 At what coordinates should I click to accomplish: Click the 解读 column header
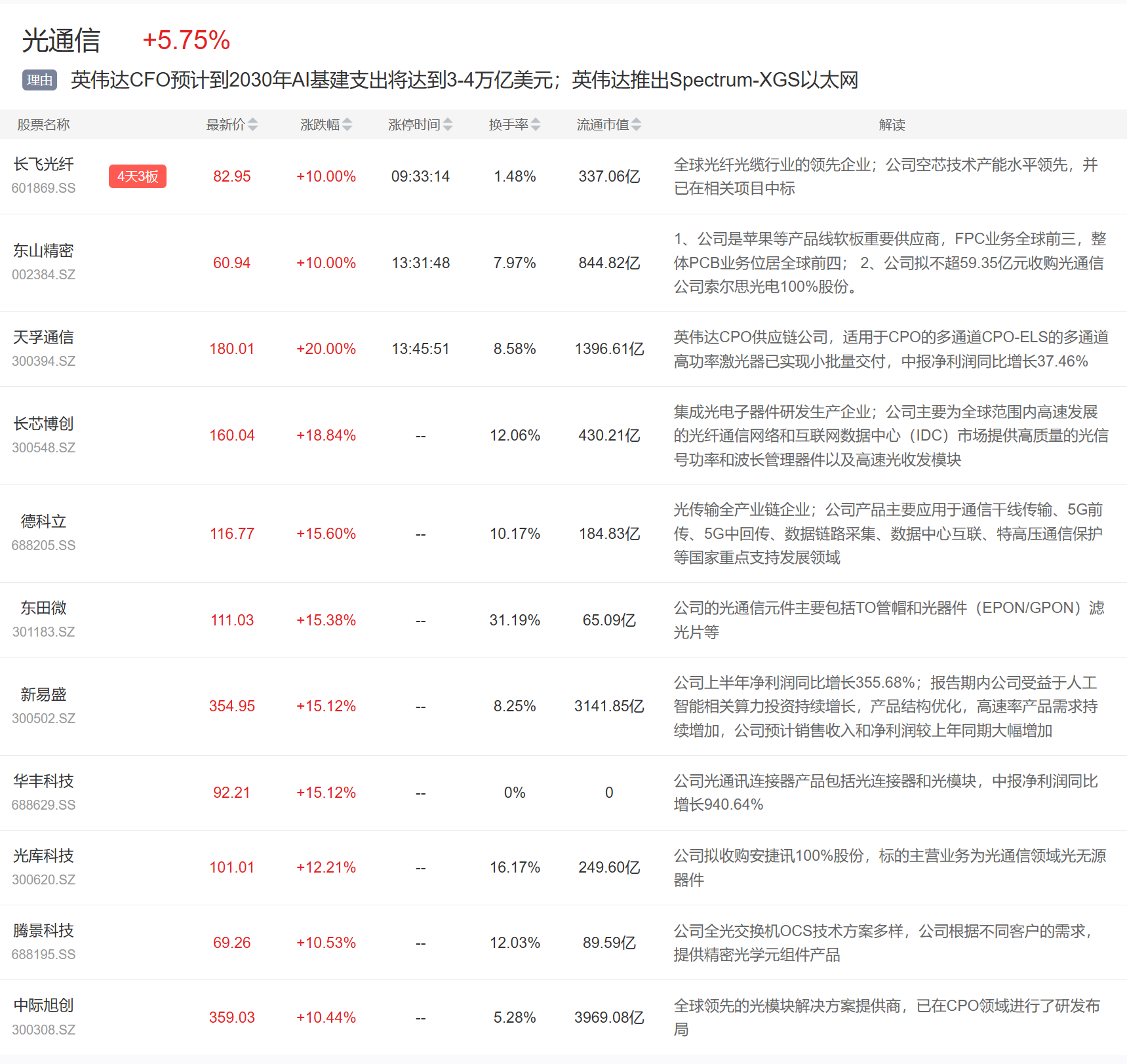pyautogui.click(x=892, y=125)
